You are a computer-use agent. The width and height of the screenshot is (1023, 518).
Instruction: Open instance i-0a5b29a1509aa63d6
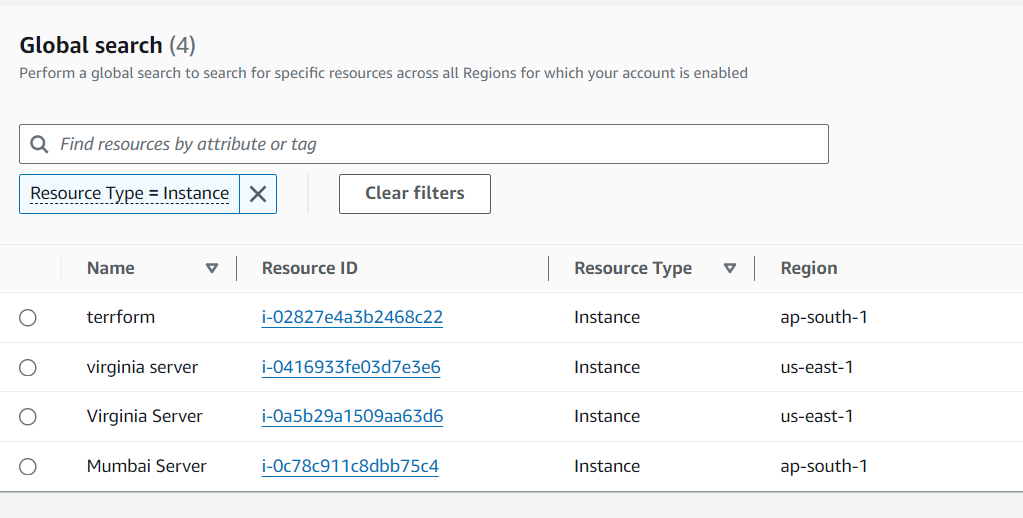tap(352, 416)
